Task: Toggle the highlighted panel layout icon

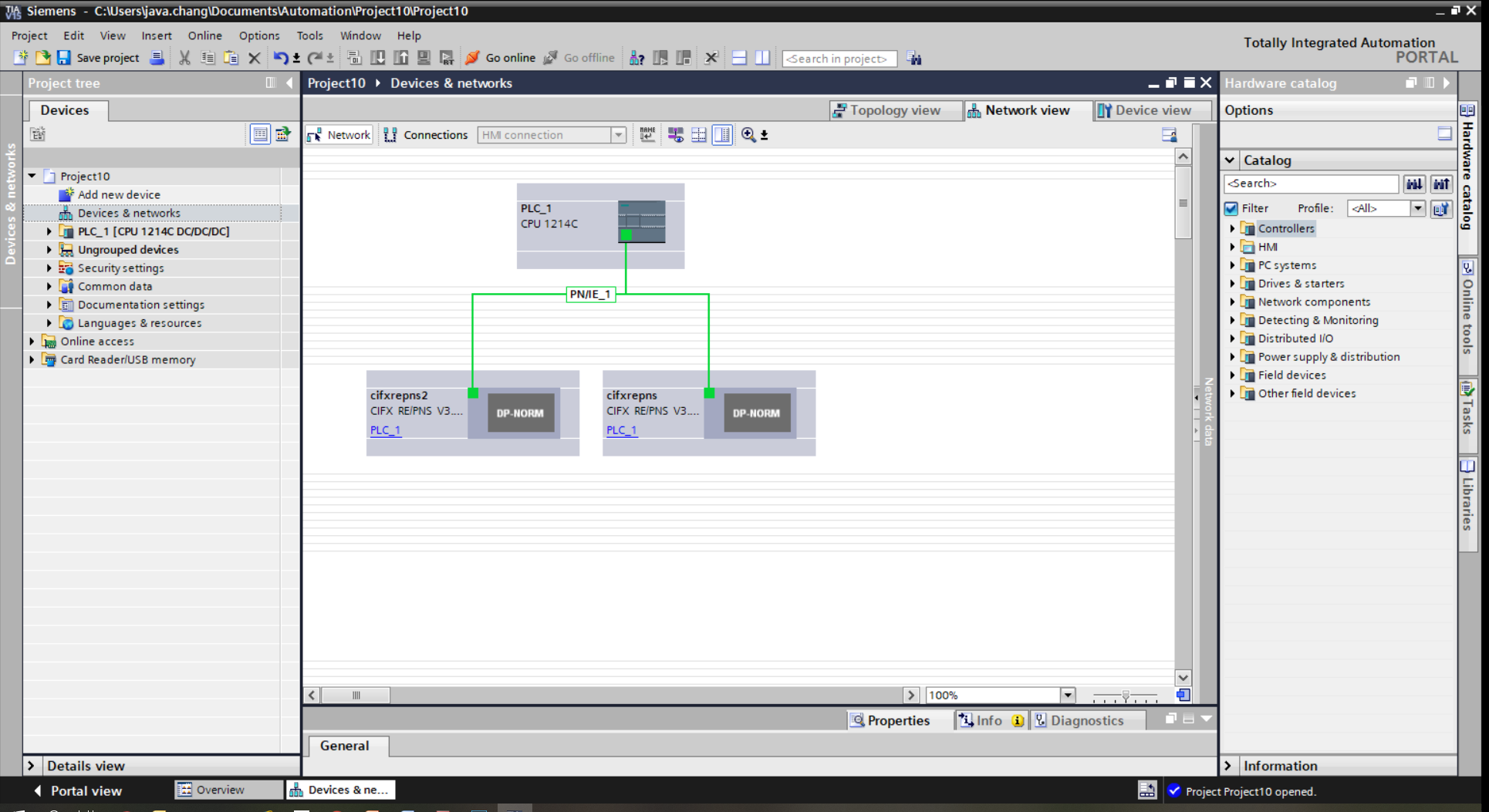Action: (722, 135)
